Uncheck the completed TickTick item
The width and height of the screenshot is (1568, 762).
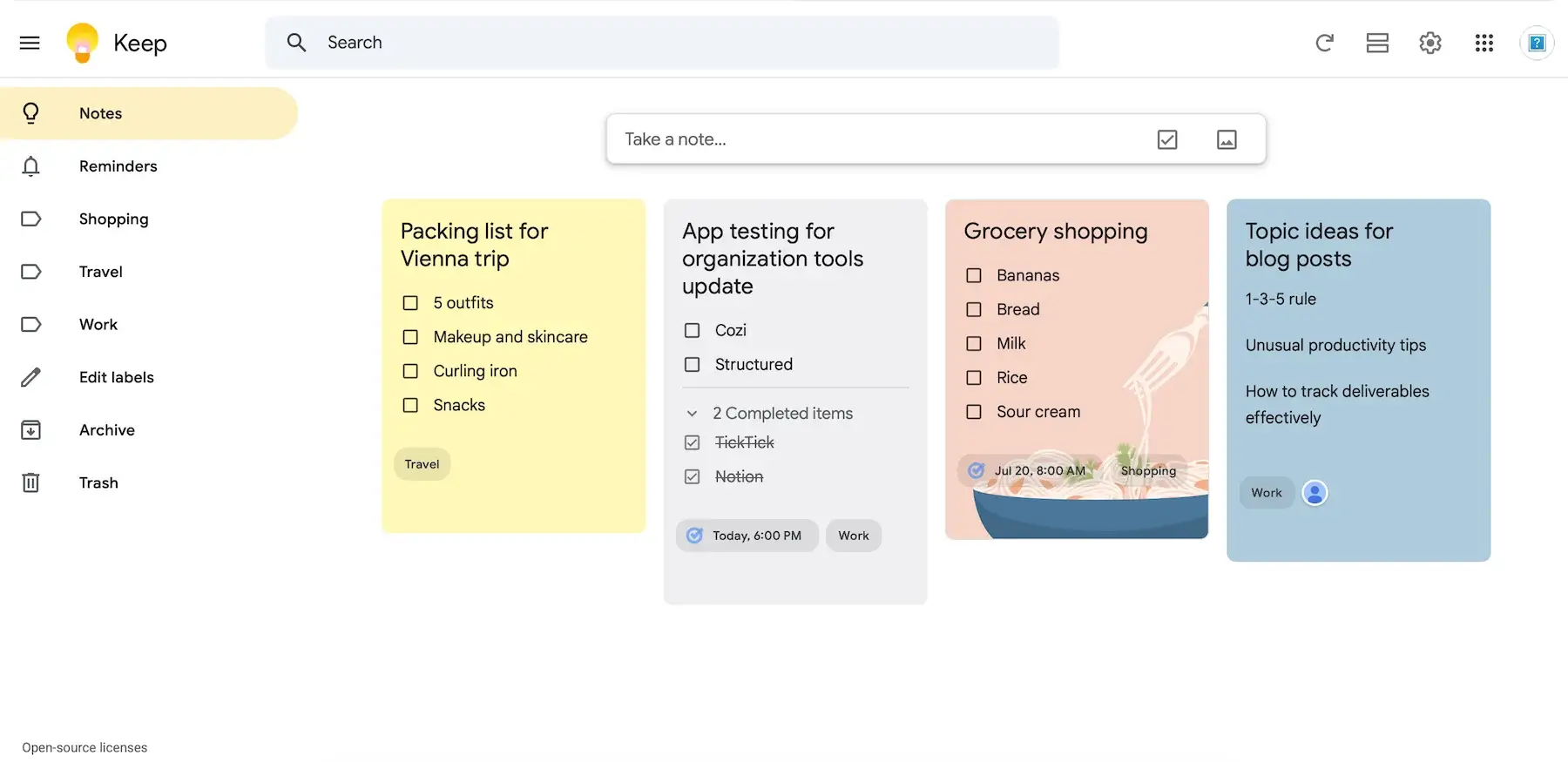(x=692, y=442)
